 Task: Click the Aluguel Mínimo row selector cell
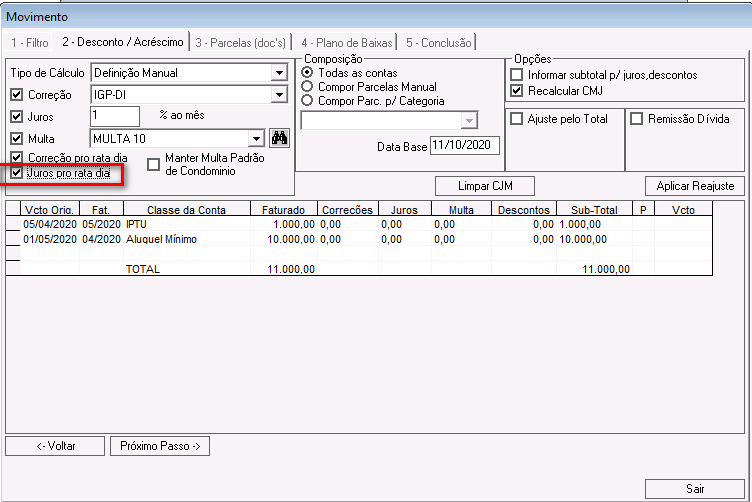(13, 239)
